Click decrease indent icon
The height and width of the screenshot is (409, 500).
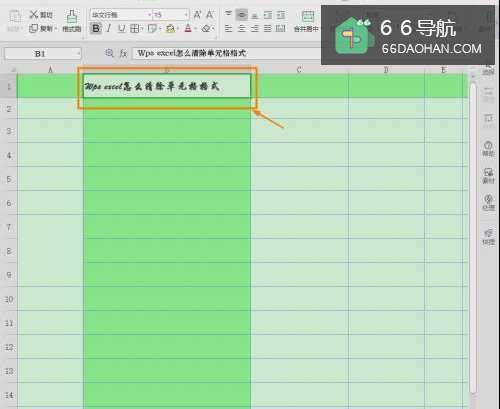click(268, 15)
